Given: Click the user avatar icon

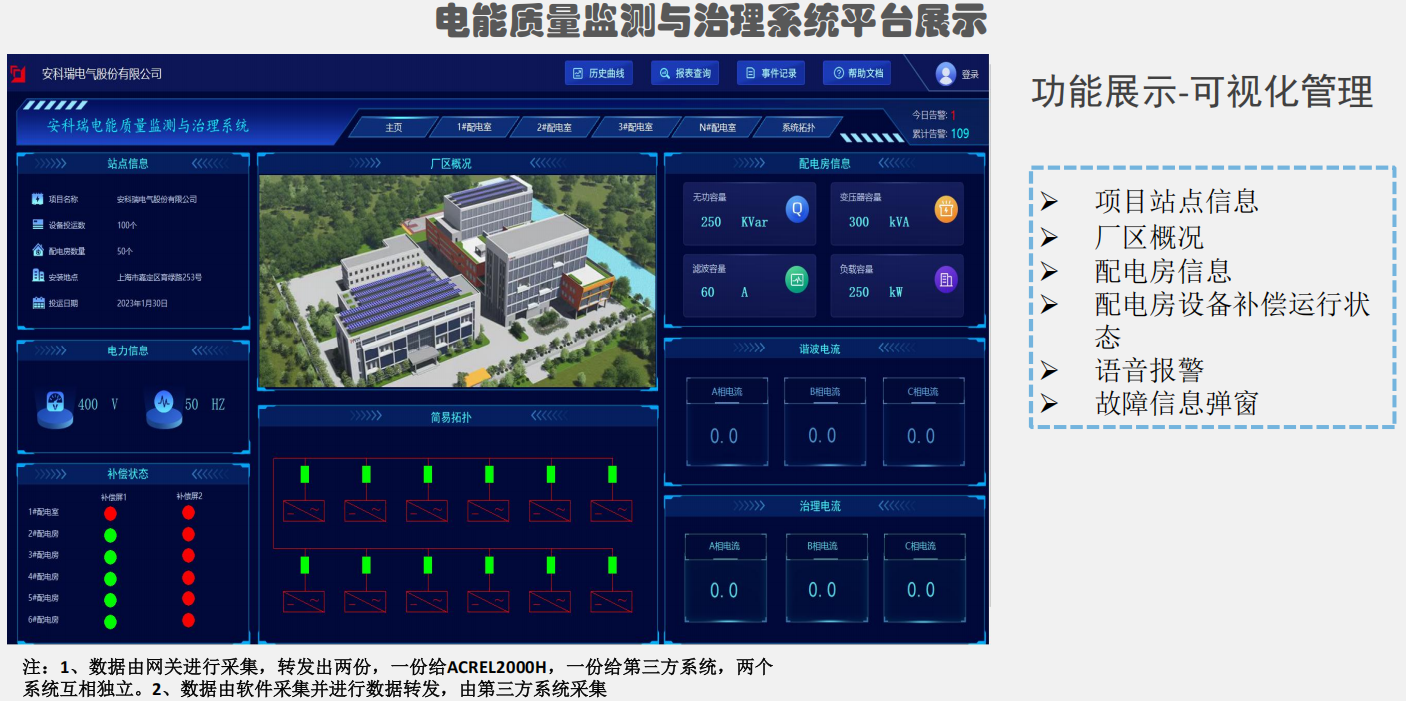Looking at the screenshot, I should click(x=946, y=73).
